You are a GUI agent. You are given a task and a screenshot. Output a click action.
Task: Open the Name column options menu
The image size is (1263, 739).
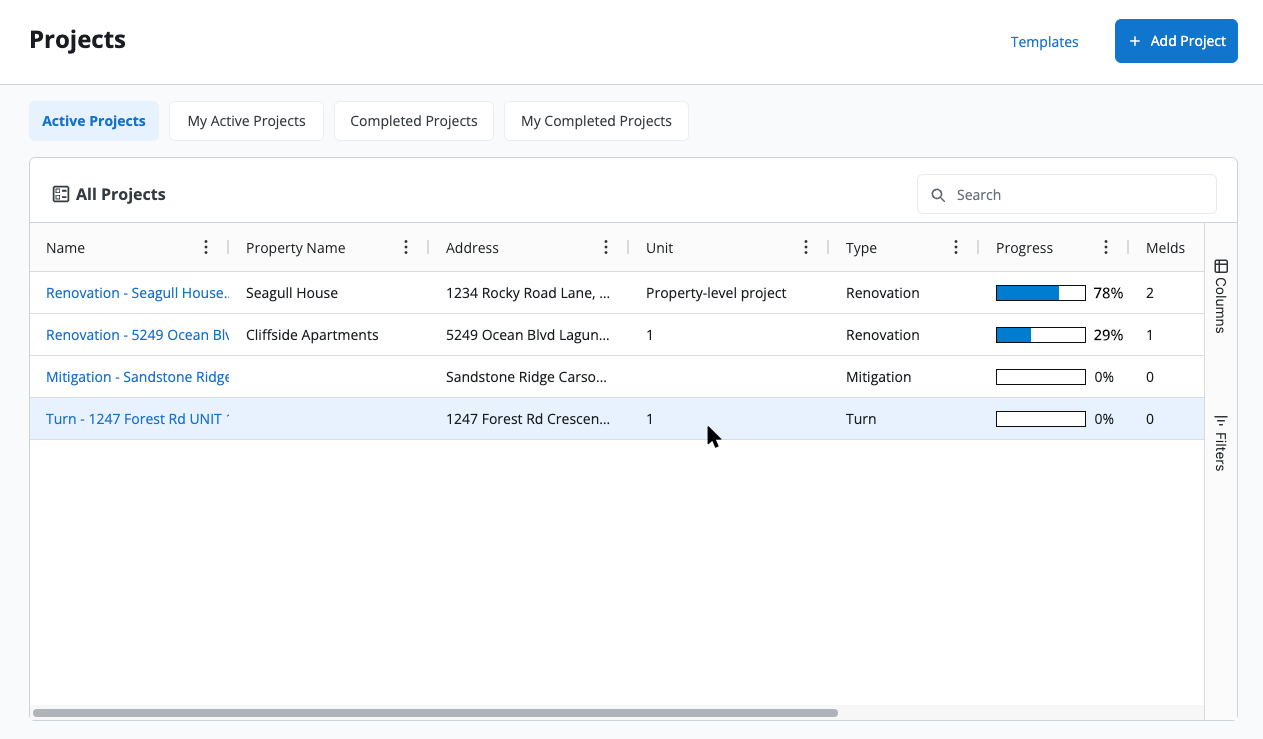(x=206, y=248)
